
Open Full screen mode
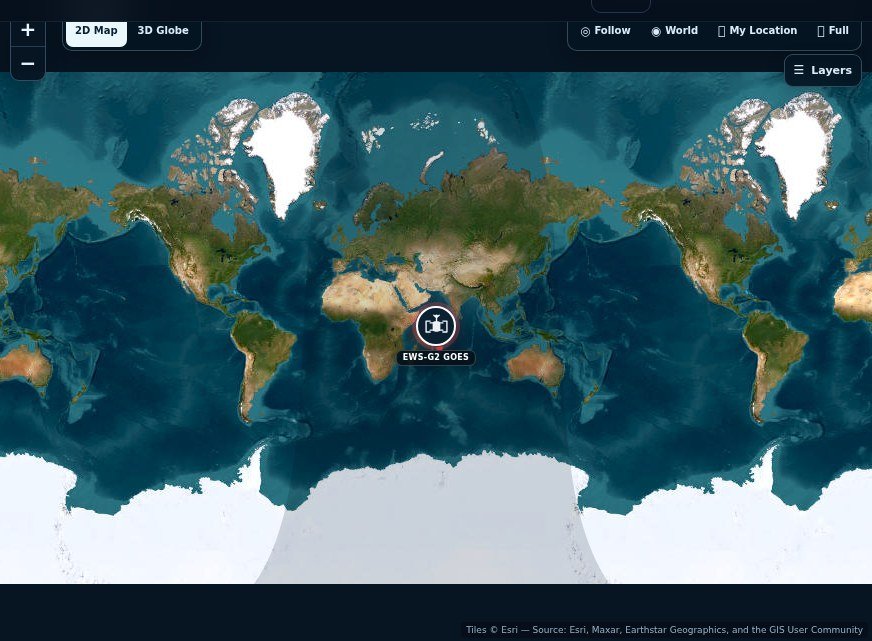pos(833,31)
